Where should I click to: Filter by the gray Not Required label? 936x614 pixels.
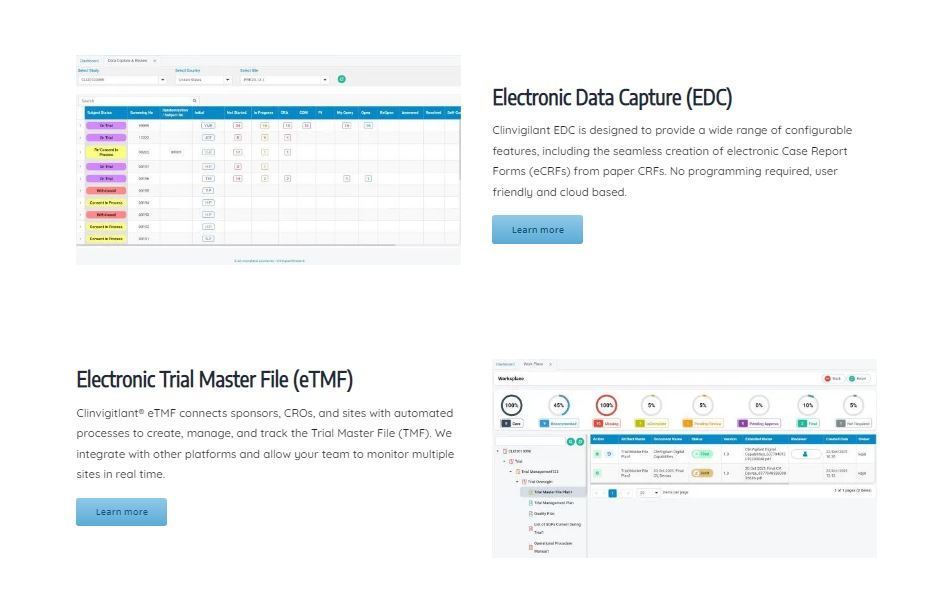point(853,423)
